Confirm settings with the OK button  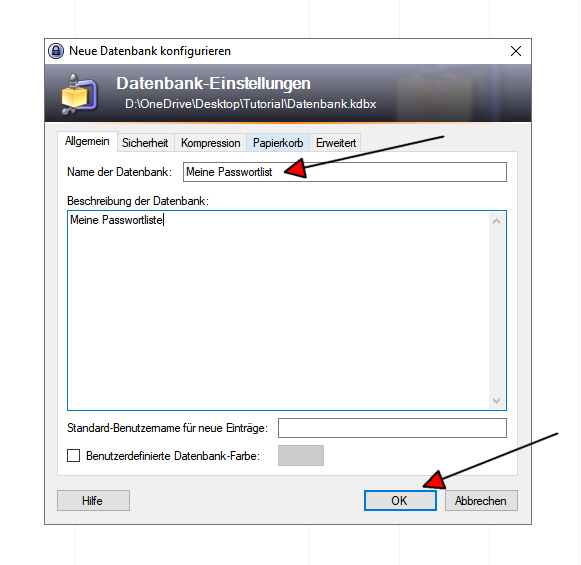pos(400,501)
